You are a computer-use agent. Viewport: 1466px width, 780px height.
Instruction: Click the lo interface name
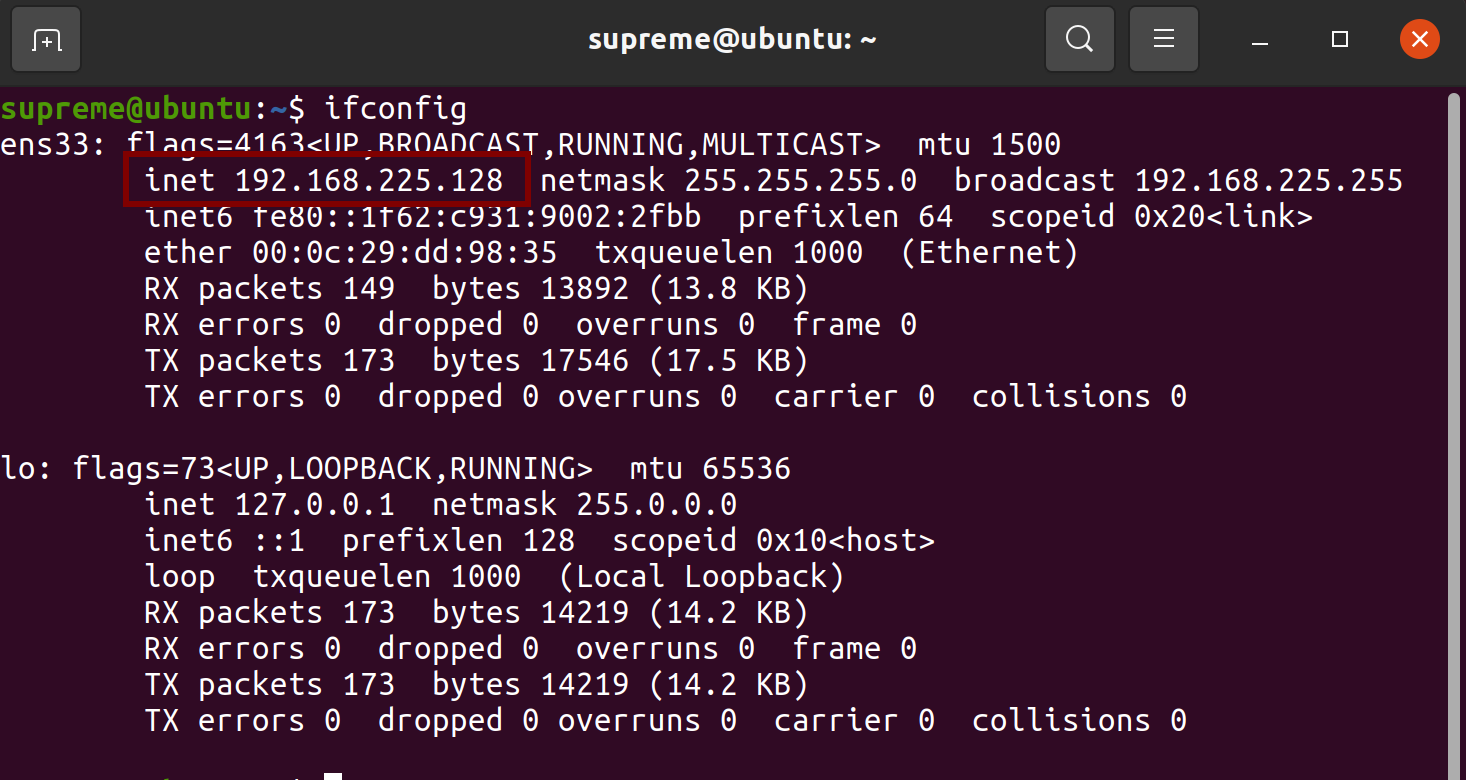coord(18,469)
